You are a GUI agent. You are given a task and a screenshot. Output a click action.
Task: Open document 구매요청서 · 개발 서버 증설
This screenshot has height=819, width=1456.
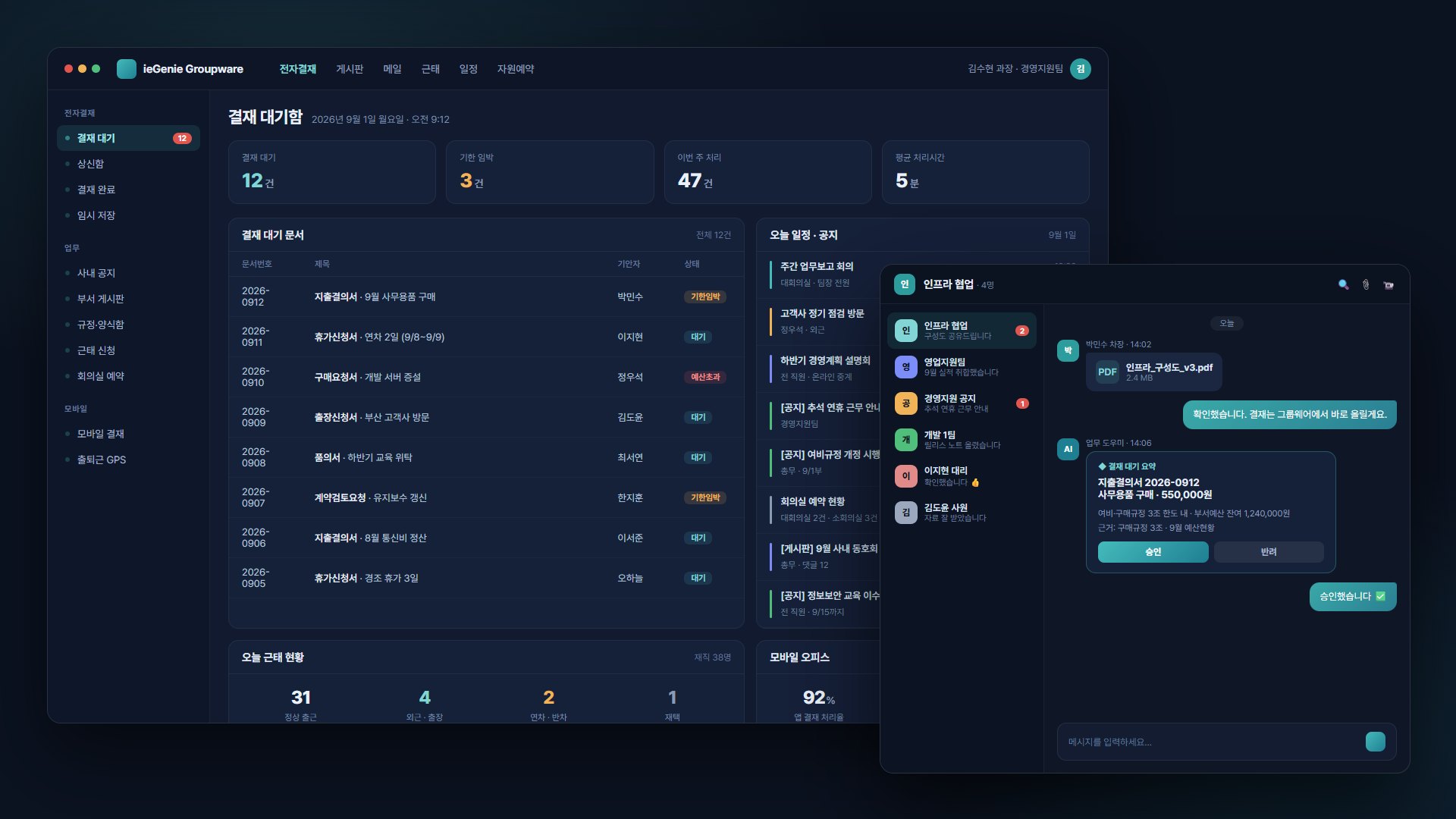[x=486, y=377]
